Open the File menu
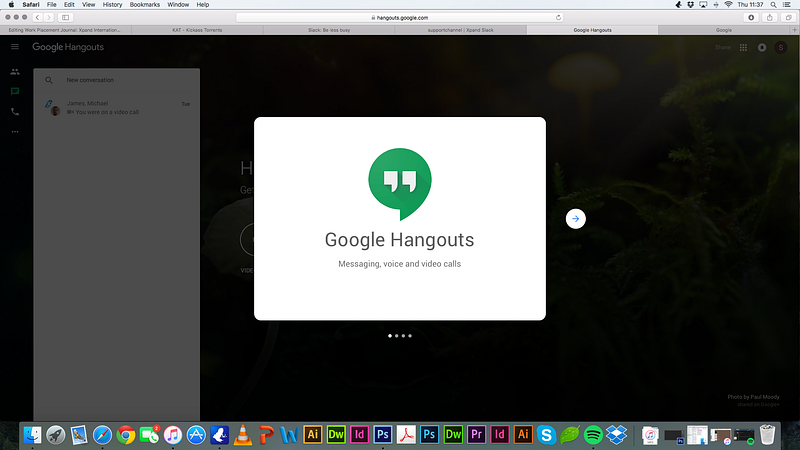Viewport: 800px width, 450px height. 52,5
